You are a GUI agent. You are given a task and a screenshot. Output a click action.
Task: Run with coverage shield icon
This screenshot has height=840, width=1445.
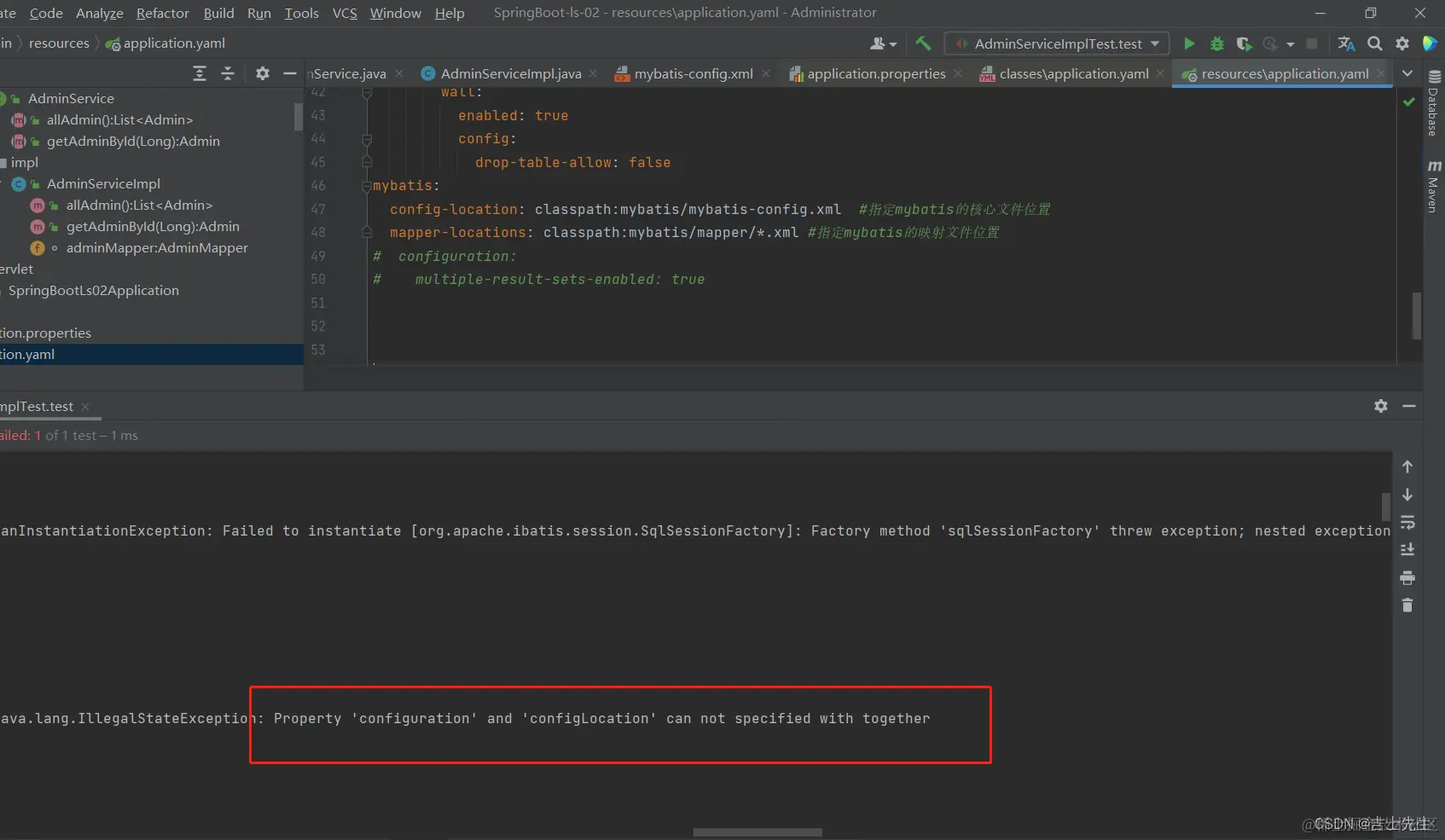point(1244,43)
